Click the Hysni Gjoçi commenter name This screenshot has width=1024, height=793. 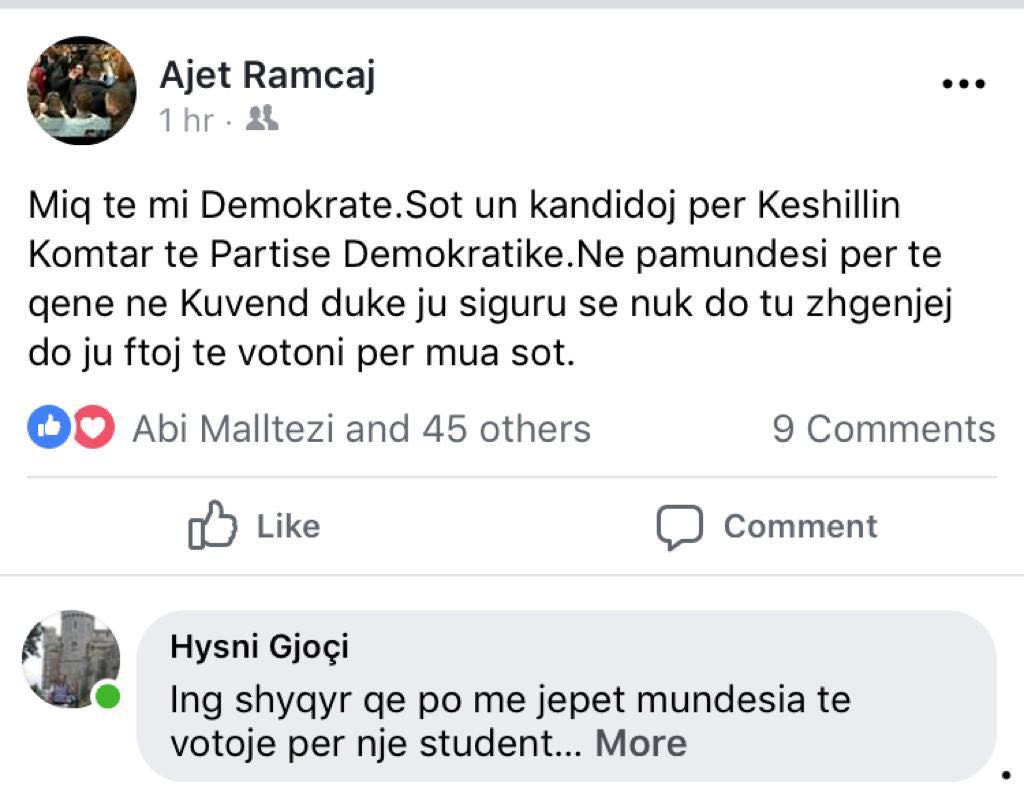pyautogui.click(x=260, y=647)
